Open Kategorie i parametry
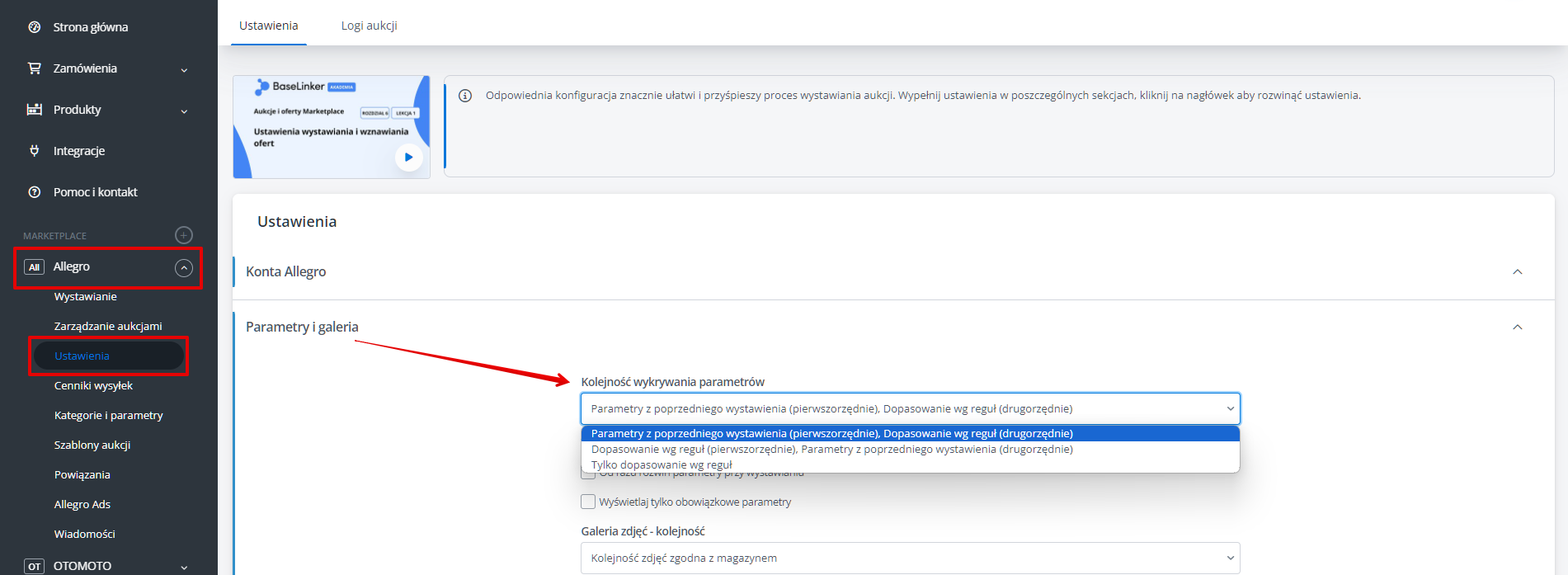The height and width of the screenshot is (575, 1568). 109,415
